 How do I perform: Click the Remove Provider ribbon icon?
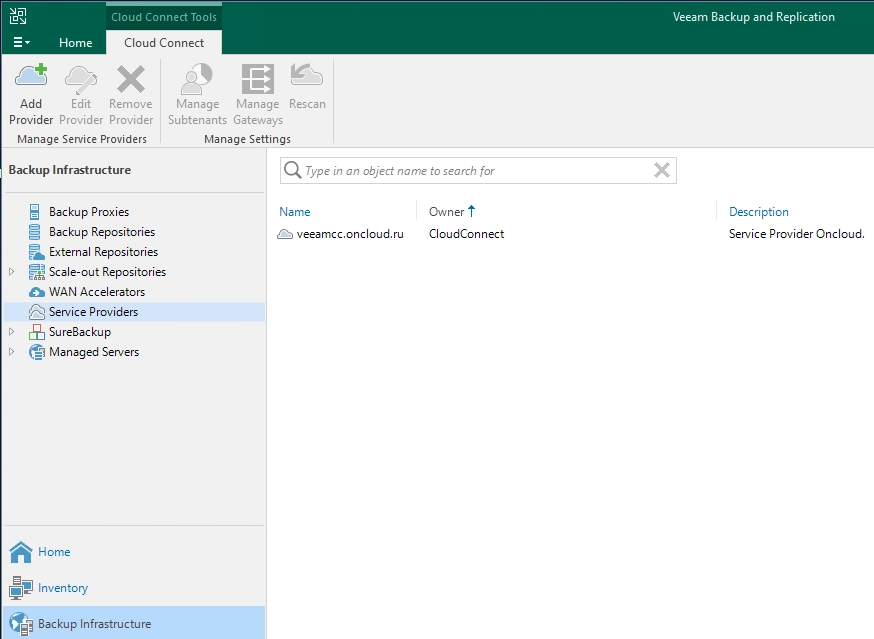[x=131, y=94]
